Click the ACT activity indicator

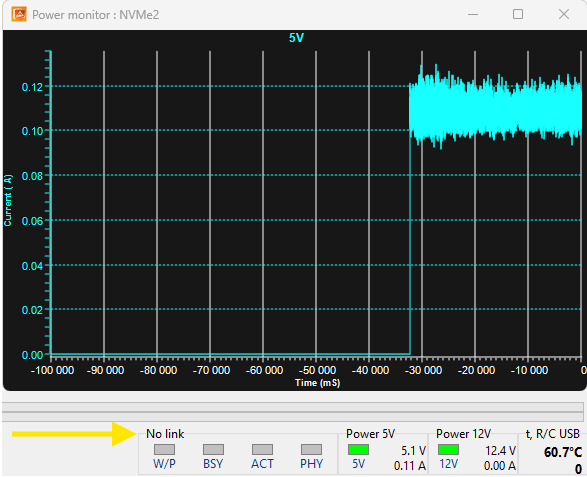(x=262, y=449)
